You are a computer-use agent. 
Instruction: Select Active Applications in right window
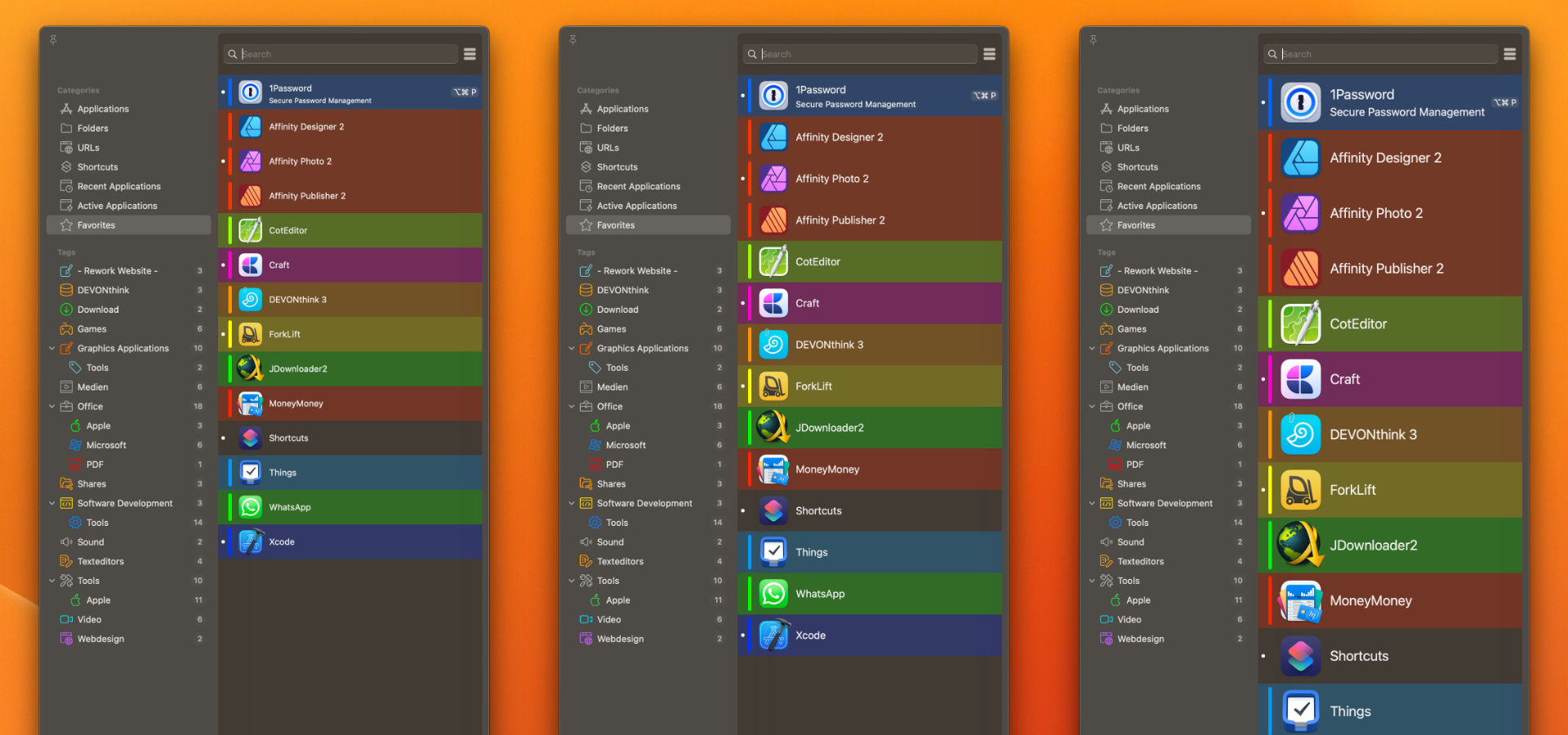tap(1168, 206)
